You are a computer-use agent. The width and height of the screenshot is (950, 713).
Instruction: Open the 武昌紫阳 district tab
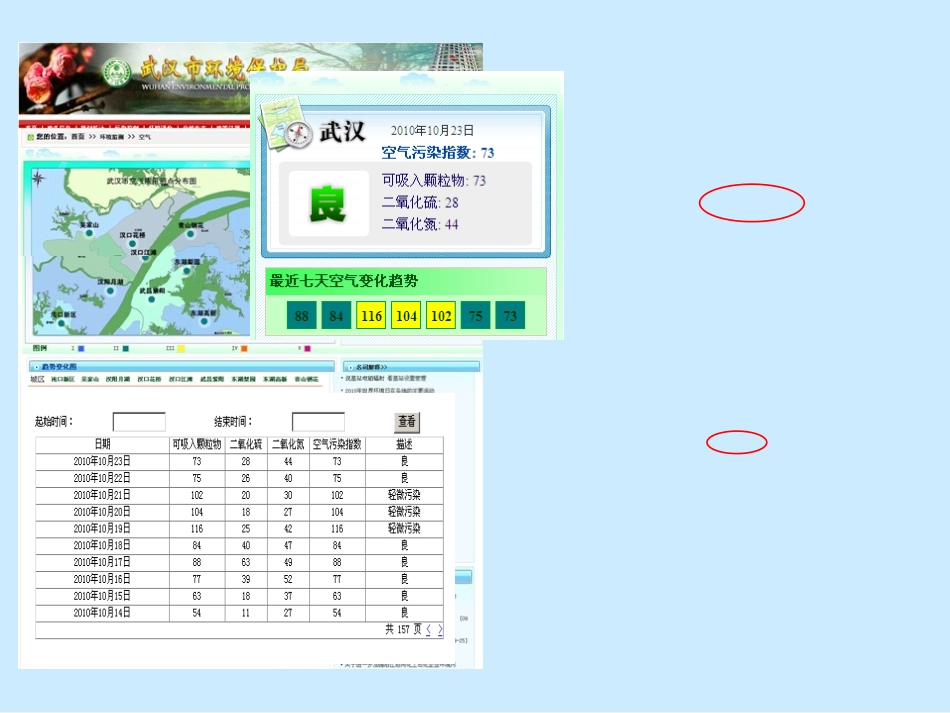[212, 379]
